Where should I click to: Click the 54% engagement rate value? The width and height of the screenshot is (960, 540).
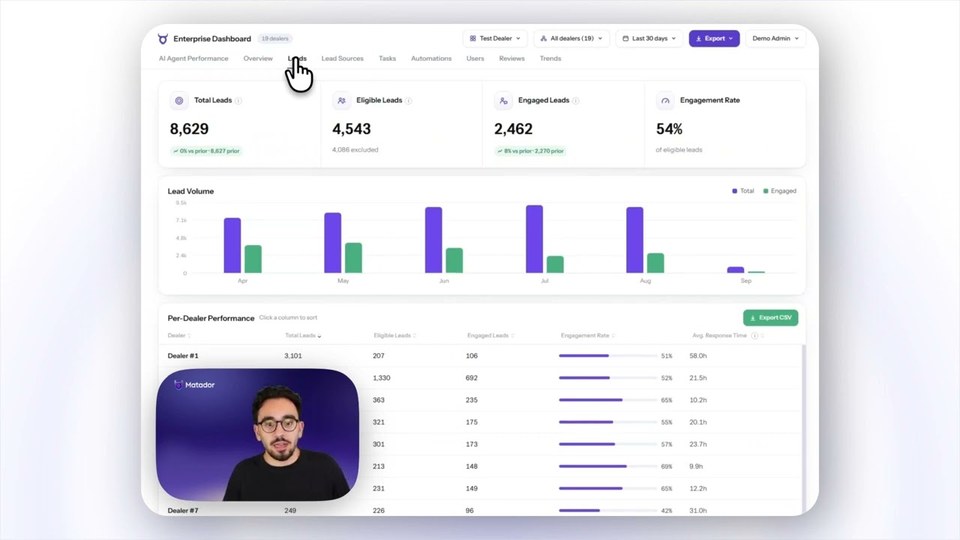(669, 129)
